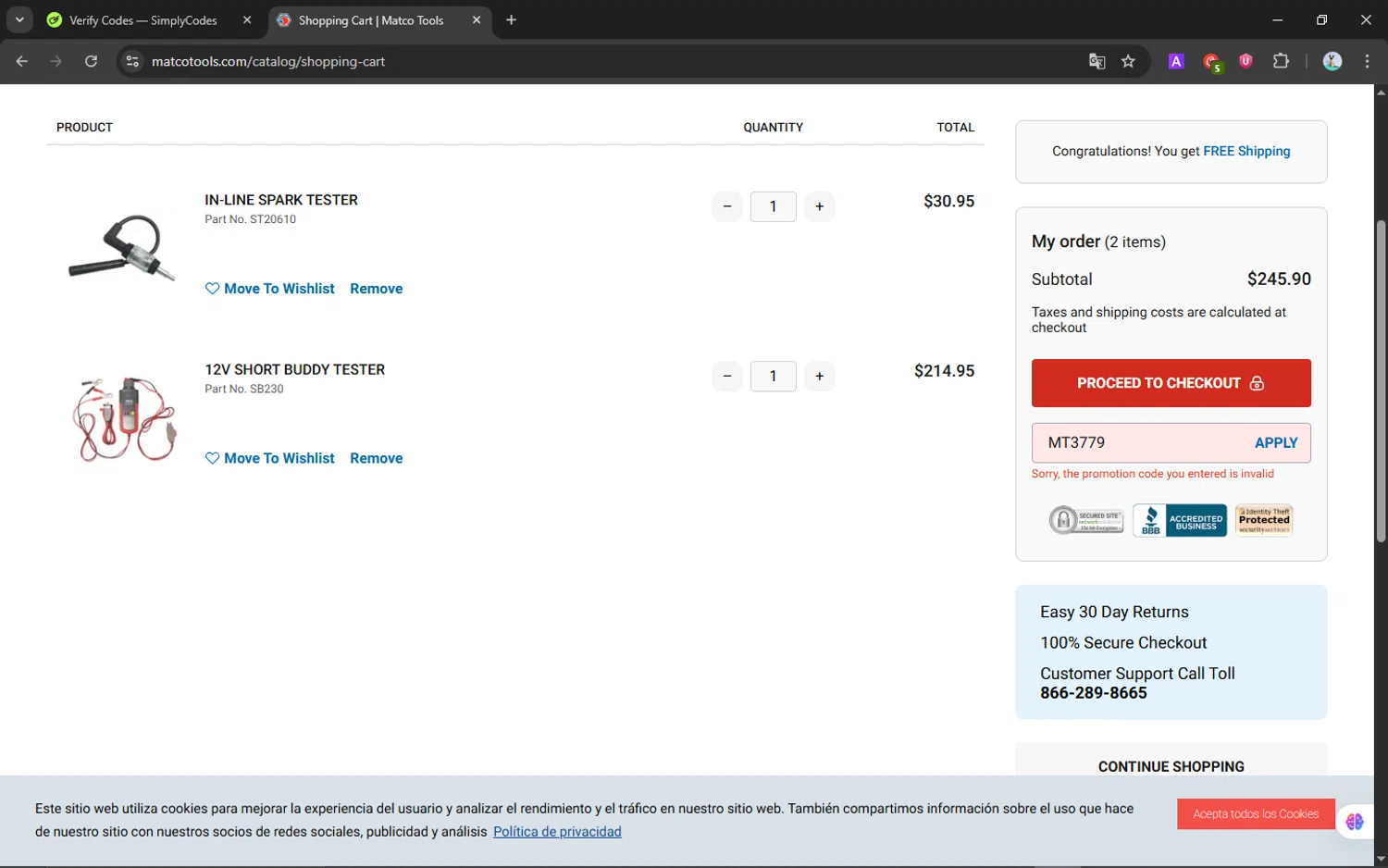Click the subtotal amount $245.90
Image resolution: width=1388 pixels, height=868 pixels.
pyautogui.click(x=1279, y=279)
